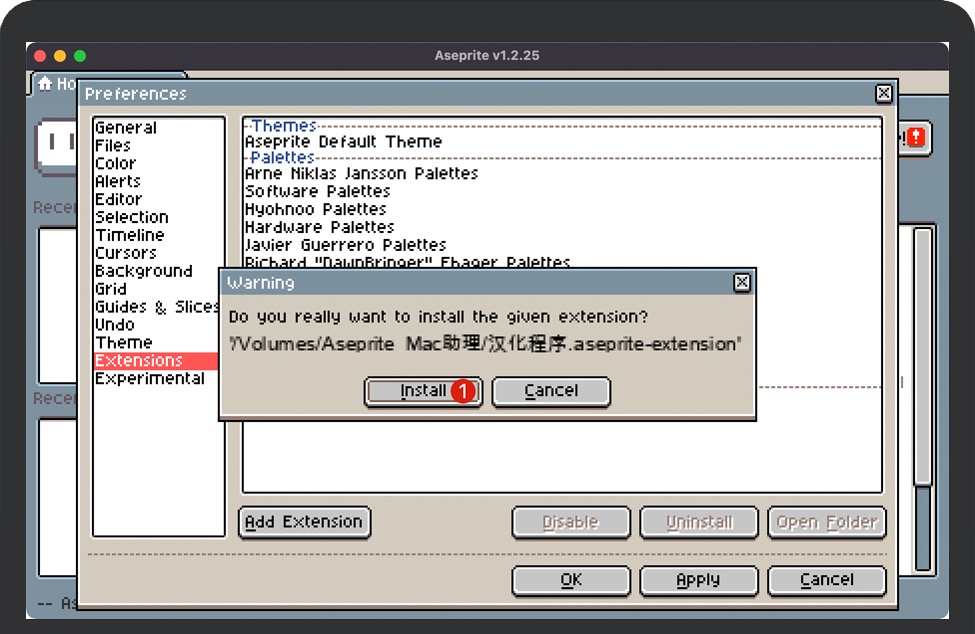
Task: Go to Undo preferences
Action: coord(156,325)
